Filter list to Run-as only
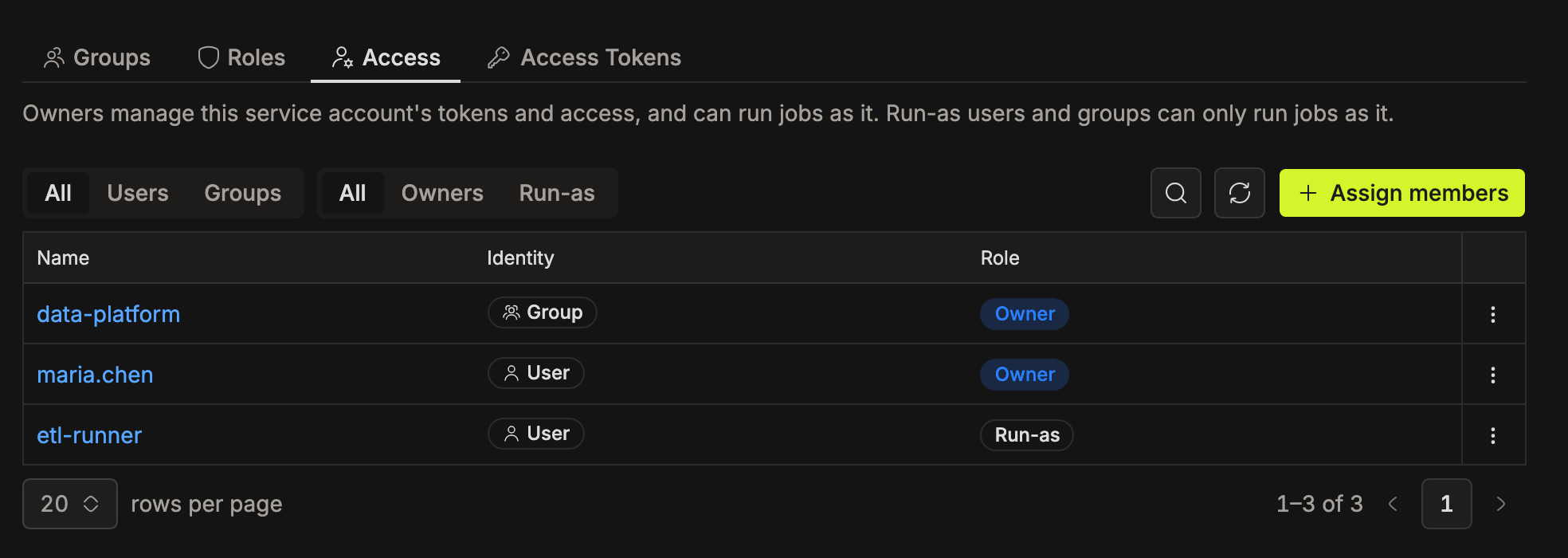The image size is (1568, 558). click(557, 193)
